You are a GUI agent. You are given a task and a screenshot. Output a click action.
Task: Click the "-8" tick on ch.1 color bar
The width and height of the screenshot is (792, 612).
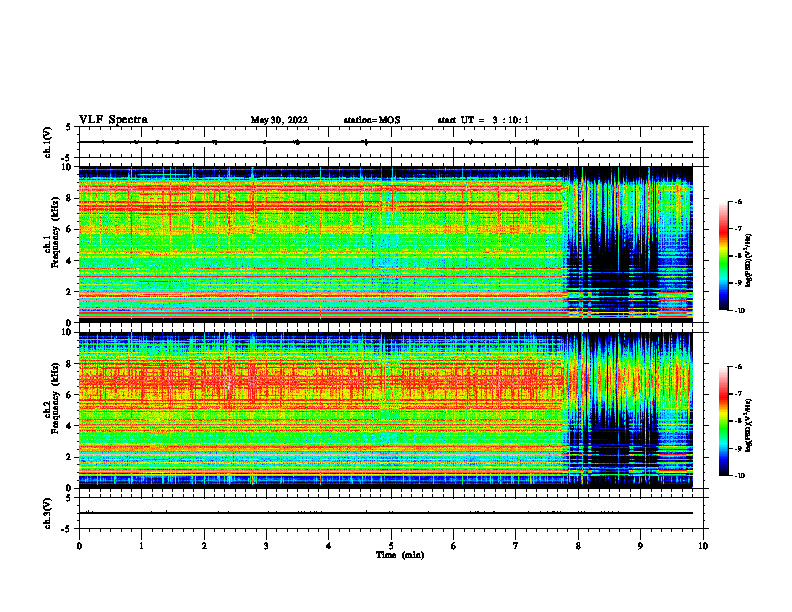tap(738, 256)
